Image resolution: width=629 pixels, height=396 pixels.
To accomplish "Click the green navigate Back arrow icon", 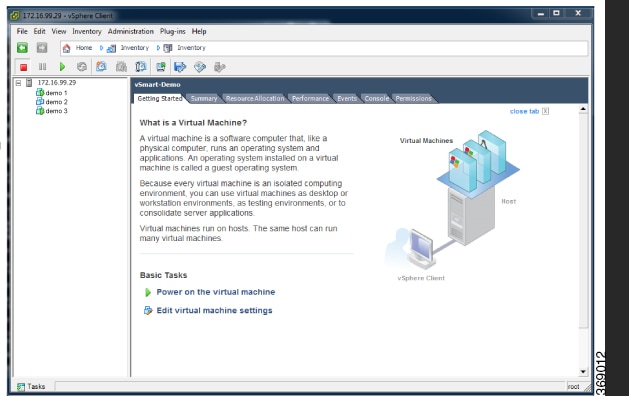I will tap(22, 48).
